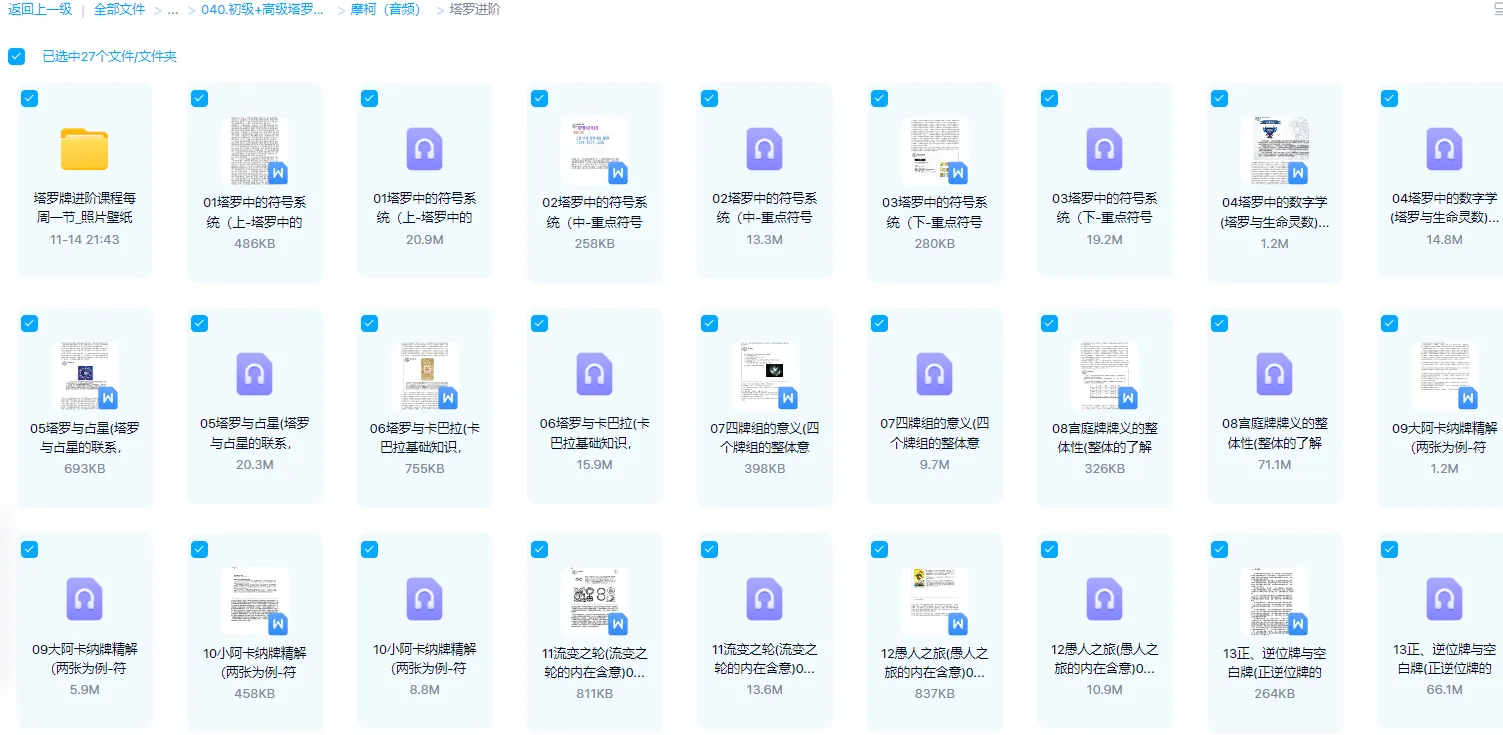Open Word thumbnail of 02 document (258KB)
1503x735 pixels.
pyautogui.click(x=595, y=151)
